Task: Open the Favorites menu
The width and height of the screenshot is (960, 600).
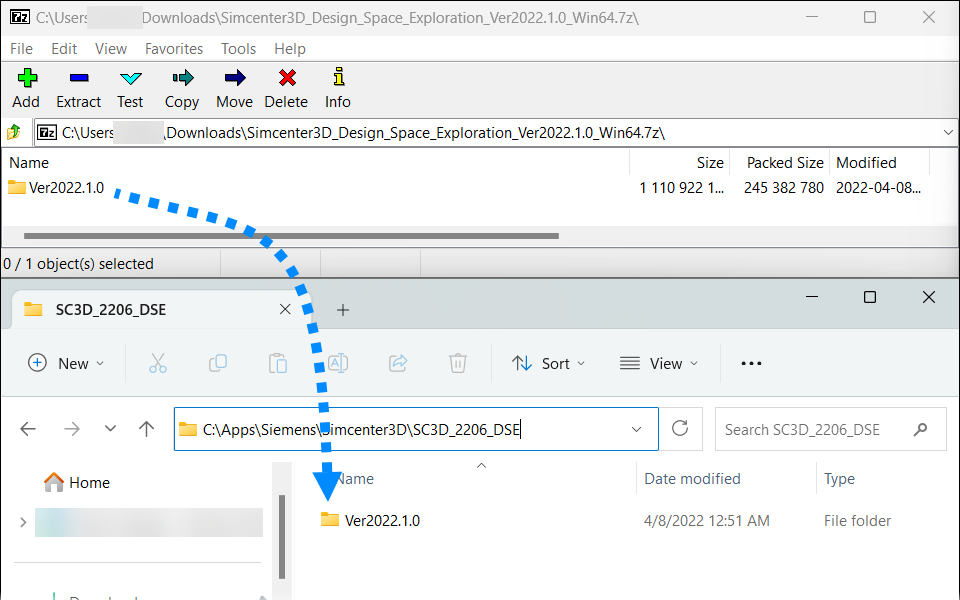Action: [x=174, y=48]
